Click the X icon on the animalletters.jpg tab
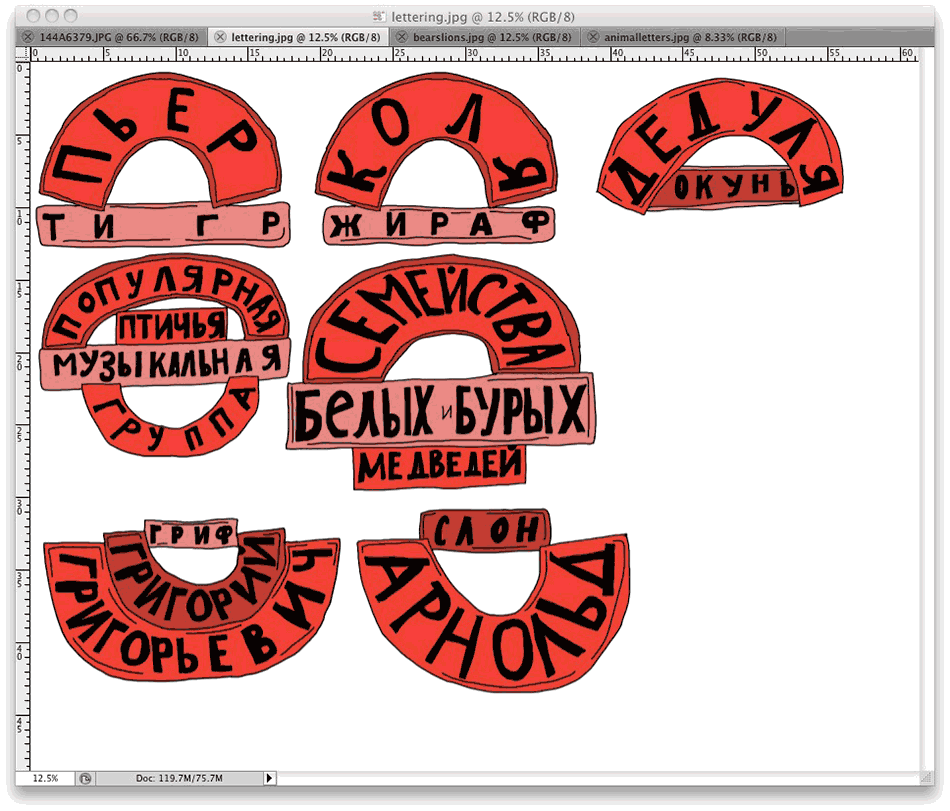This screenshot has width=950, height=811. (x=593, y=37)
